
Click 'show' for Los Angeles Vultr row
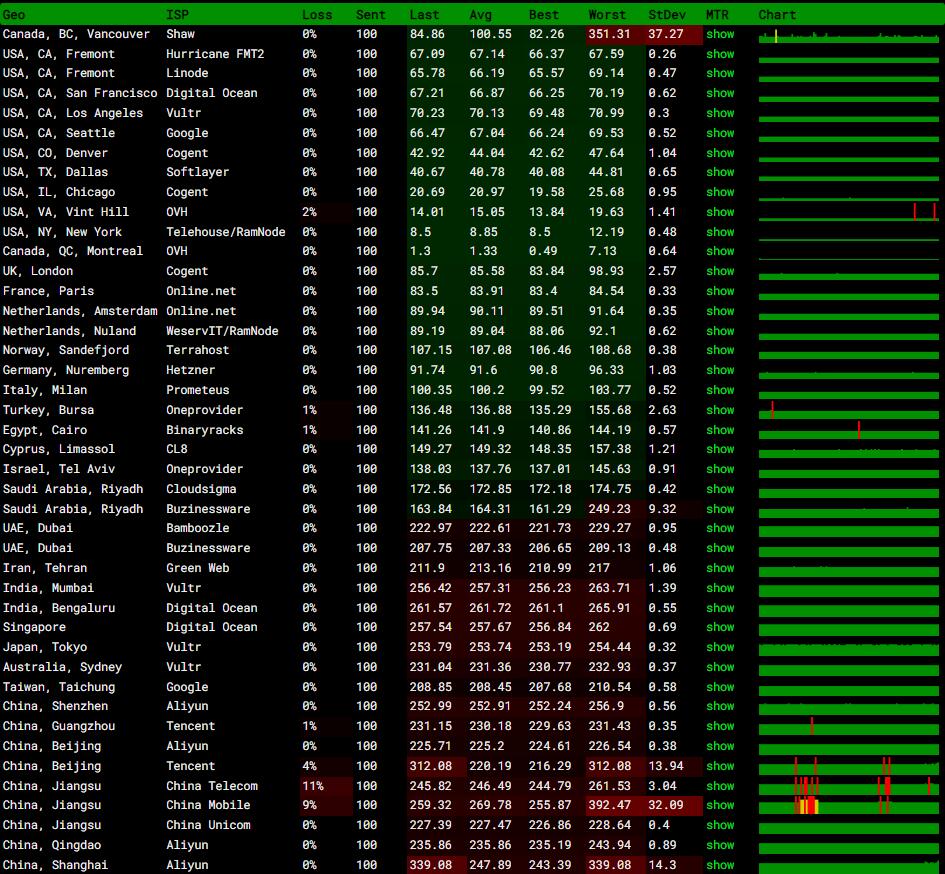point(720,113)
